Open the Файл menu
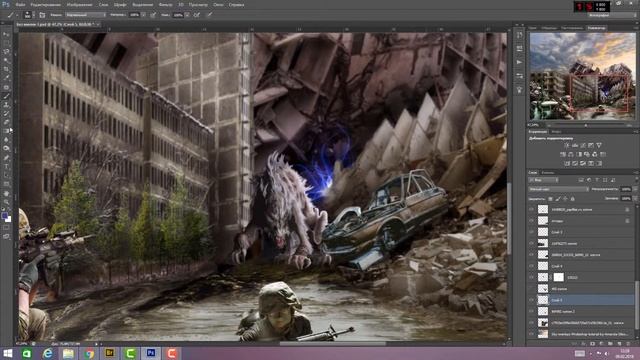 [20, 5]
